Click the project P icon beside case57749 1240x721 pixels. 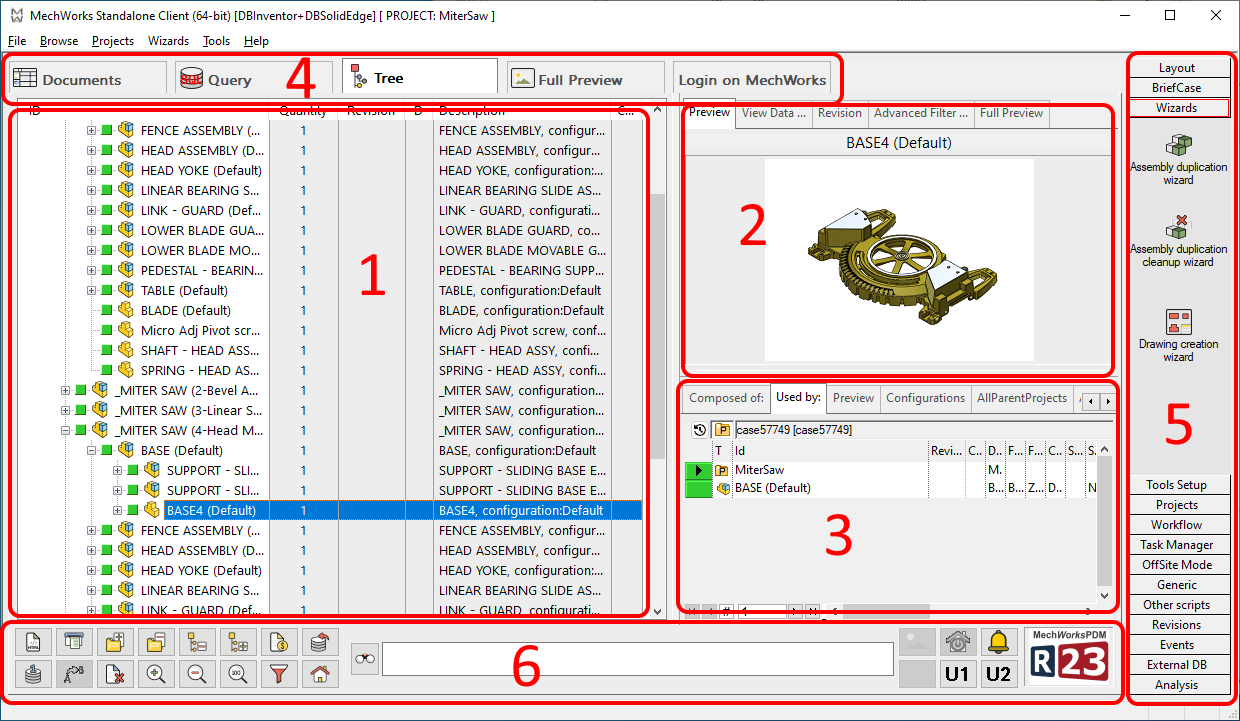722,429
